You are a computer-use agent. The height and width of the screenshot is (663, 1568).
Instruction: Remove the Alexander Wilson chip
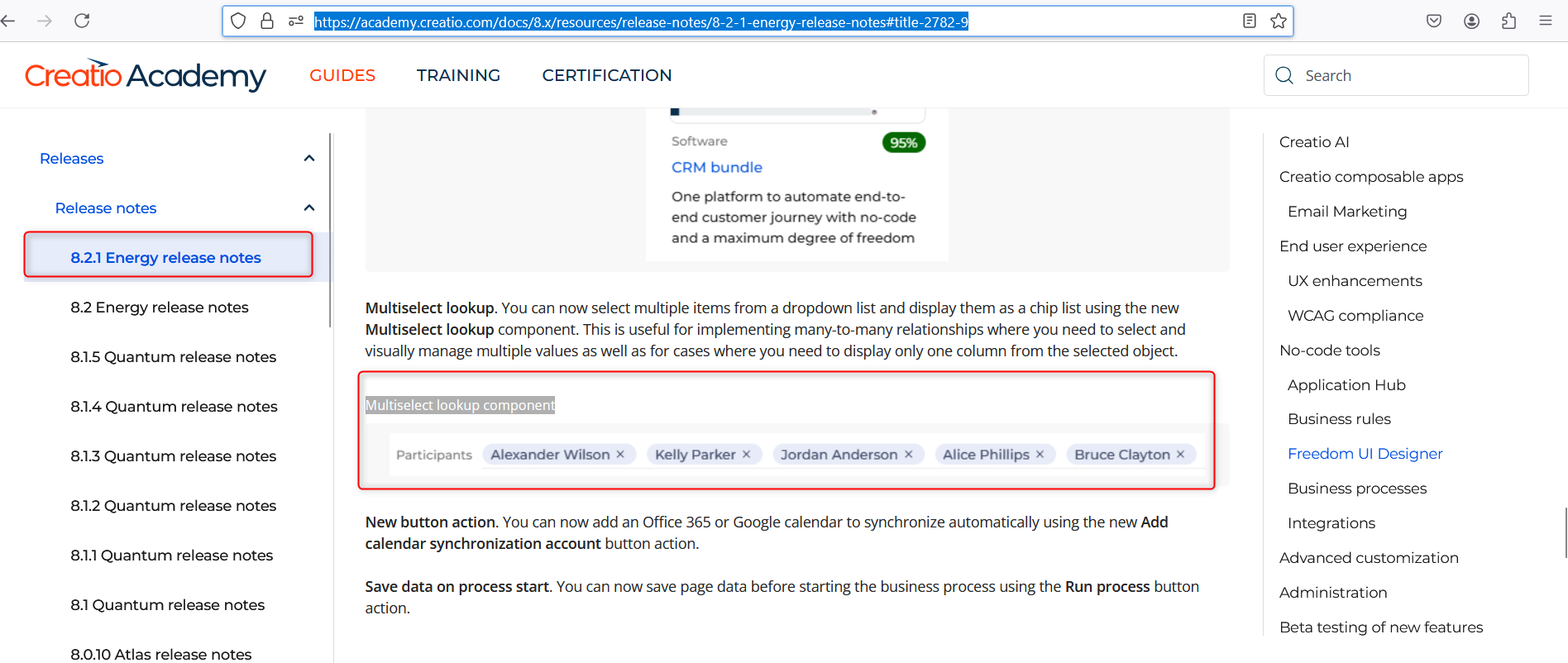coord(620,455)
